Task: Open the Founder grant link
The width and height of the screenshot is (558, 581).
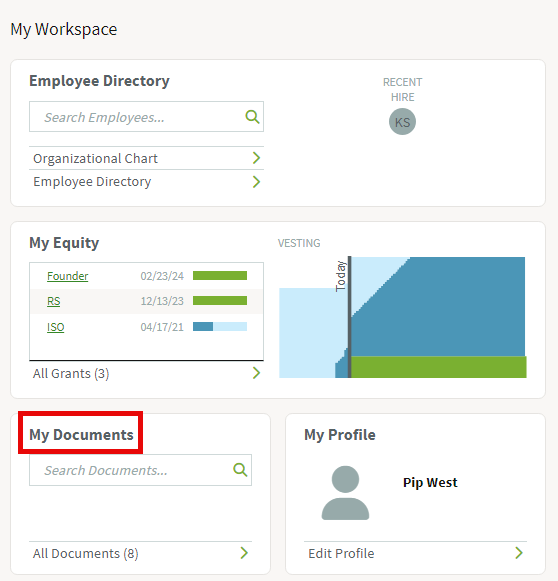Action: click(x=67, y=276)
